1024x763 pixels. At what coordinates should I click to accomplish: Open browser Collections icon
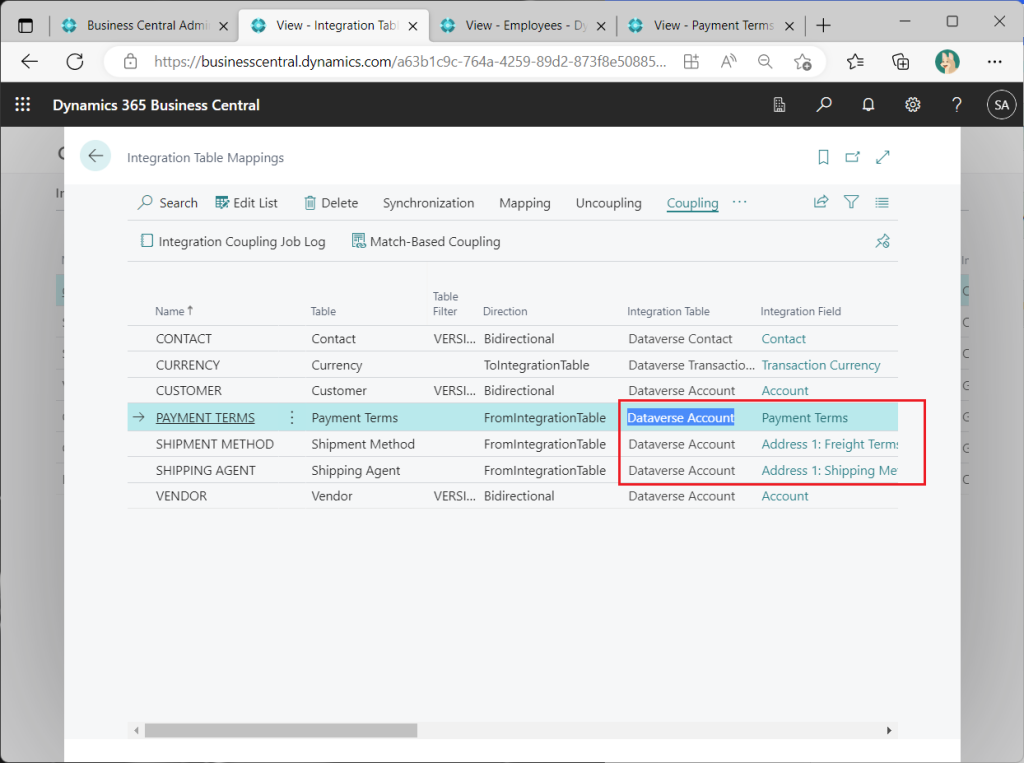coord(901,62)
